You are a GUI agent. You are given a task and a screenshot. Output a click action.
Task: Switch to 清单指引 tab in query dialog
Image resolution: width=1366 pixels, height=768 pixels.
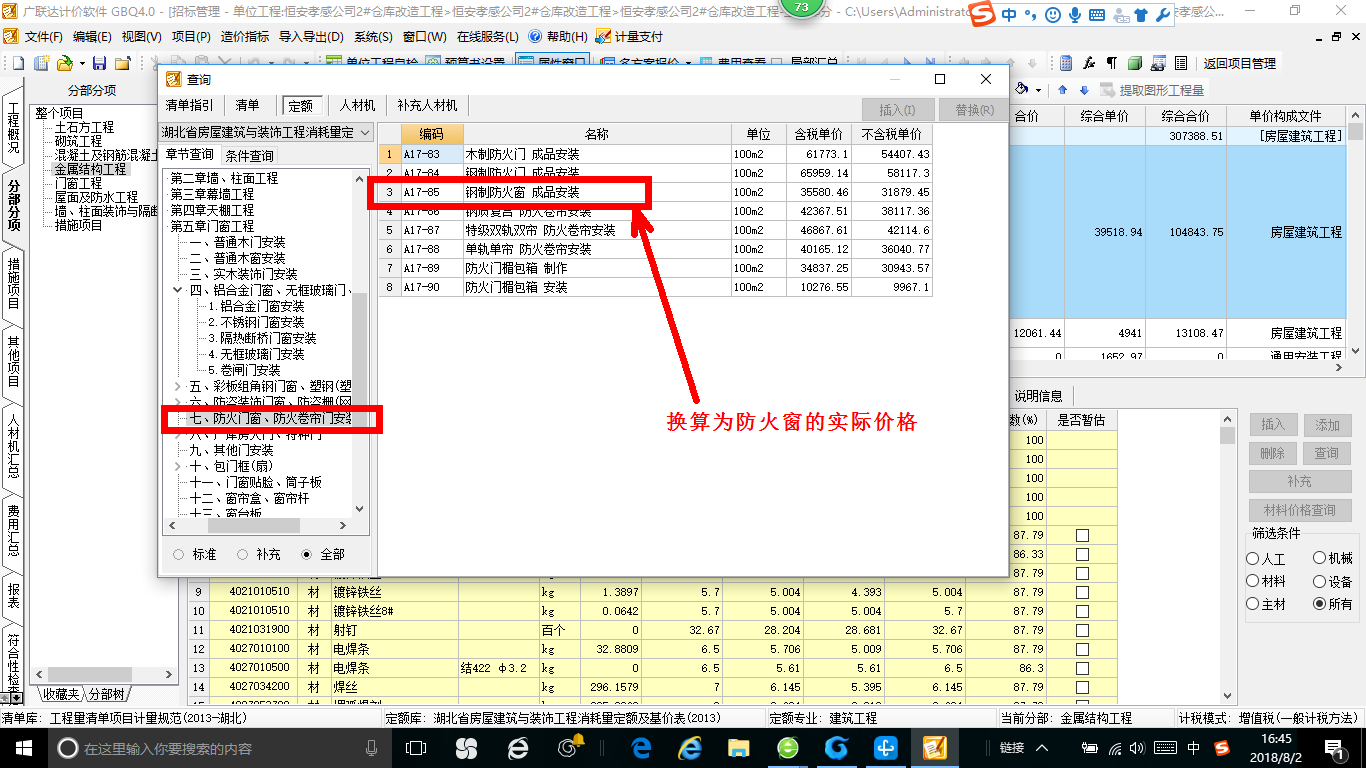[x=189, y=105]
